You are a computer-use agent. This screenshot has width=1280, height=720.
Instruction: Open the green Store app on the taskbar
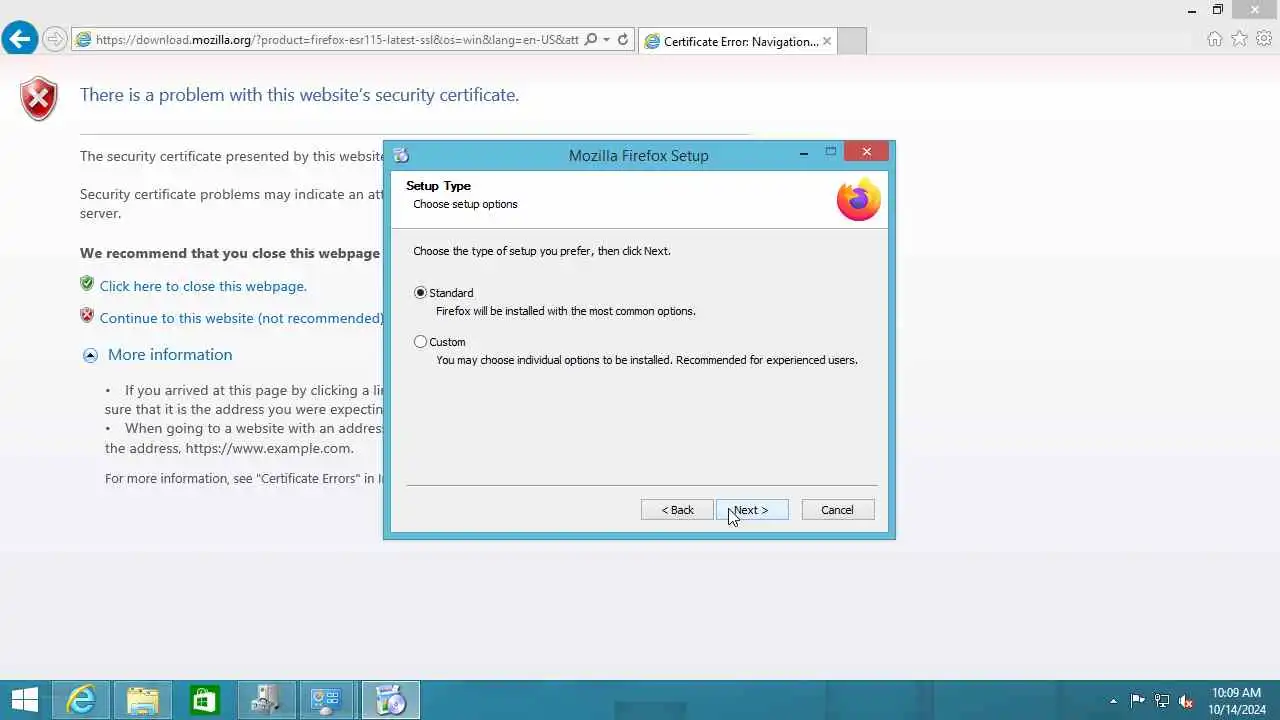(x=204, y=700)
